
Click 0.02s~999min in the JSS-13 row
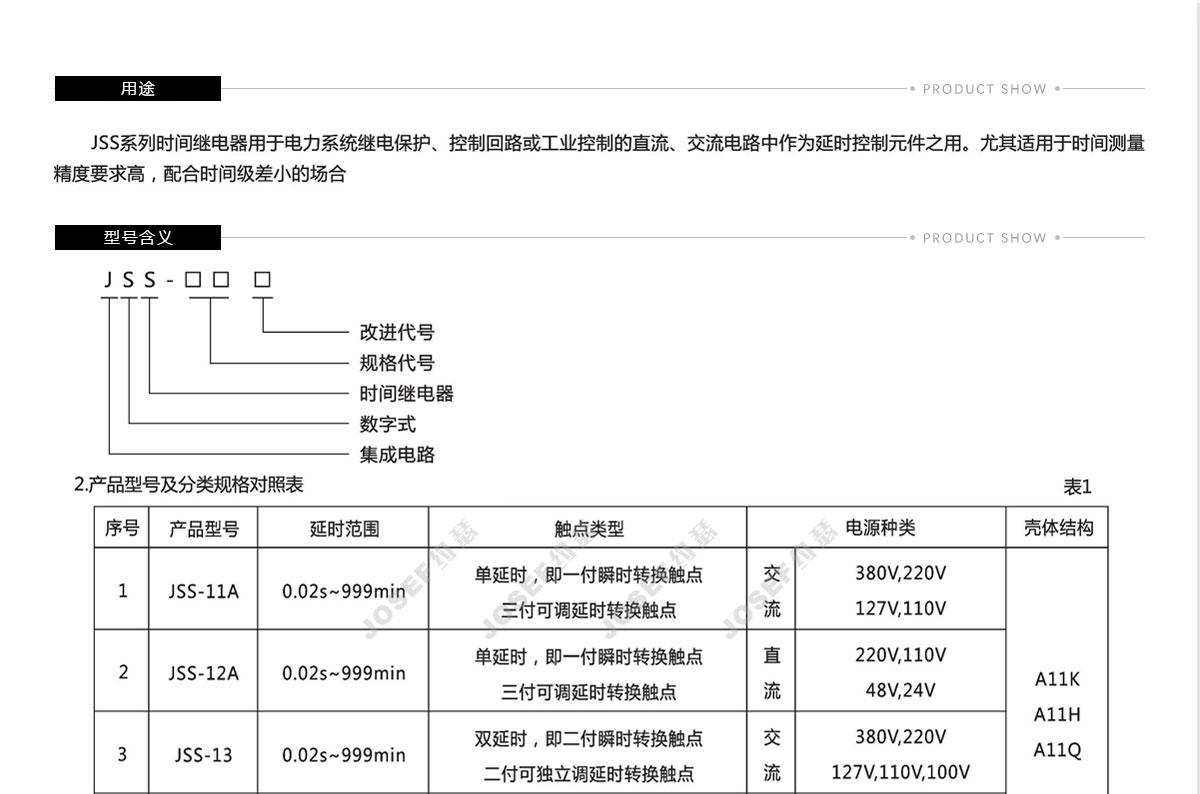click(x=344, y=755)
